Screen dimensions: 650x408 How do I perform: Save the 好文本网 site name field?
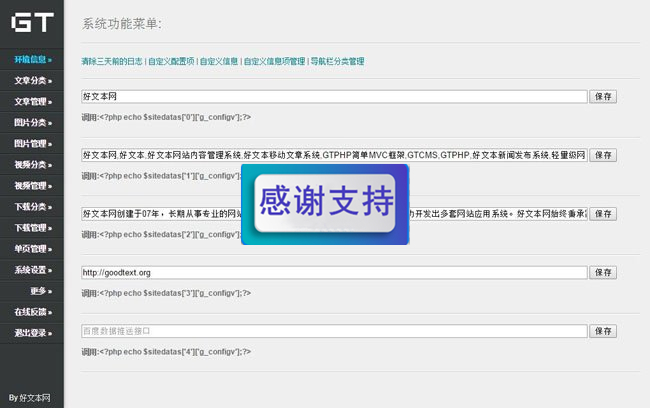[603, 97]
